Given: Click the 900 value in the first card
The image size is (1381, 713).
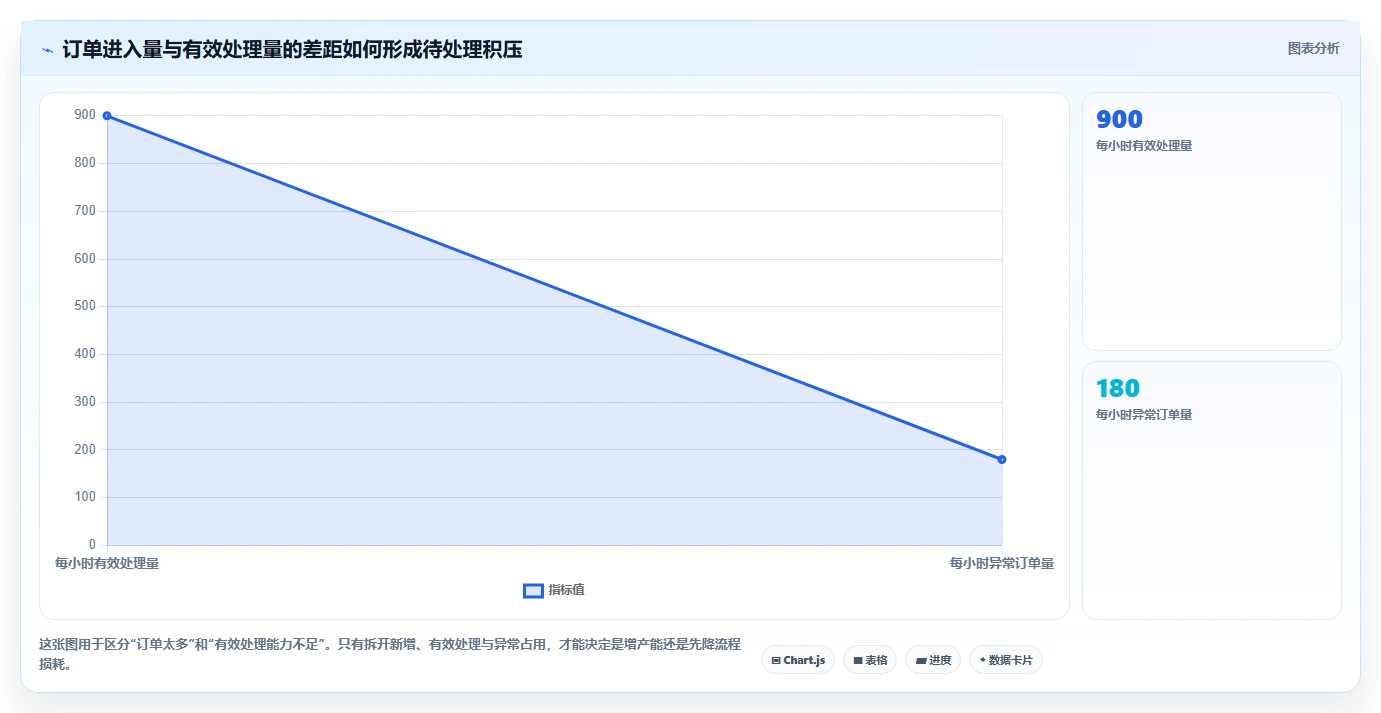Looking at the screenshot, I should pos(1119,120).
